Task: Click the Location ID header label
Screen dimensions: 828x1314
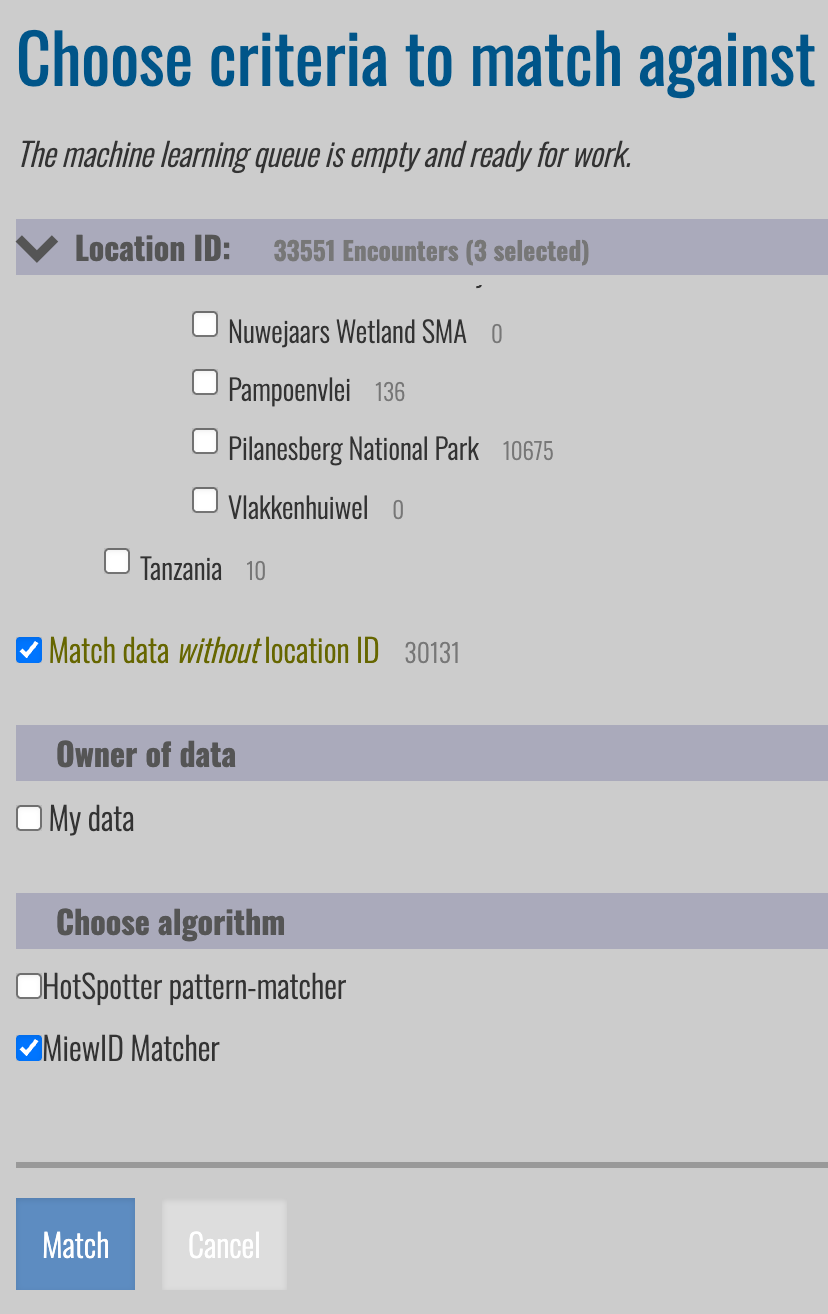Action: coord(153,249)
